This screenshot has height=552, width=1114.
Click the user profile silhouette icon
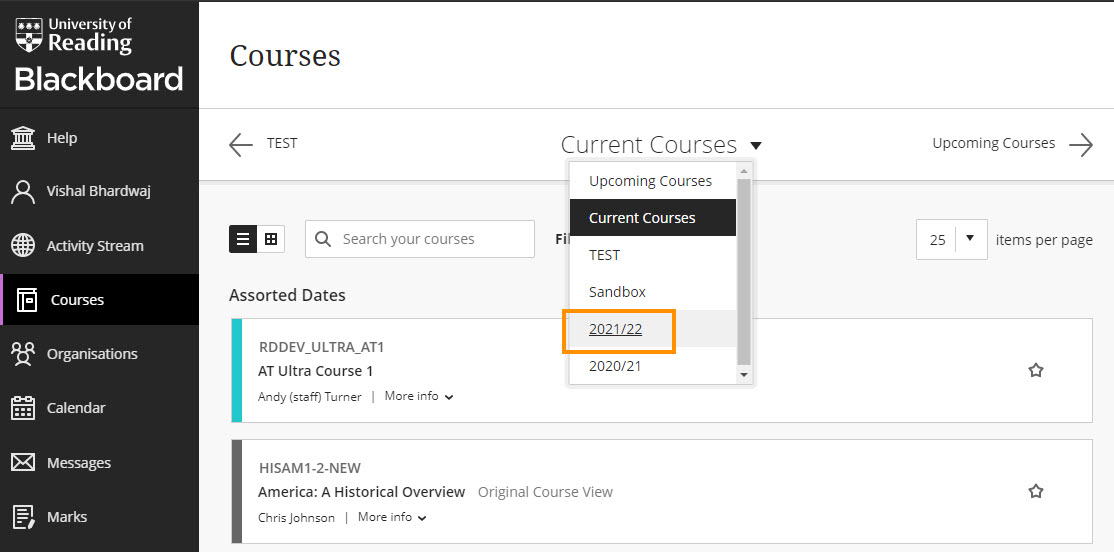pyautogui.click(x=23, y=192)
